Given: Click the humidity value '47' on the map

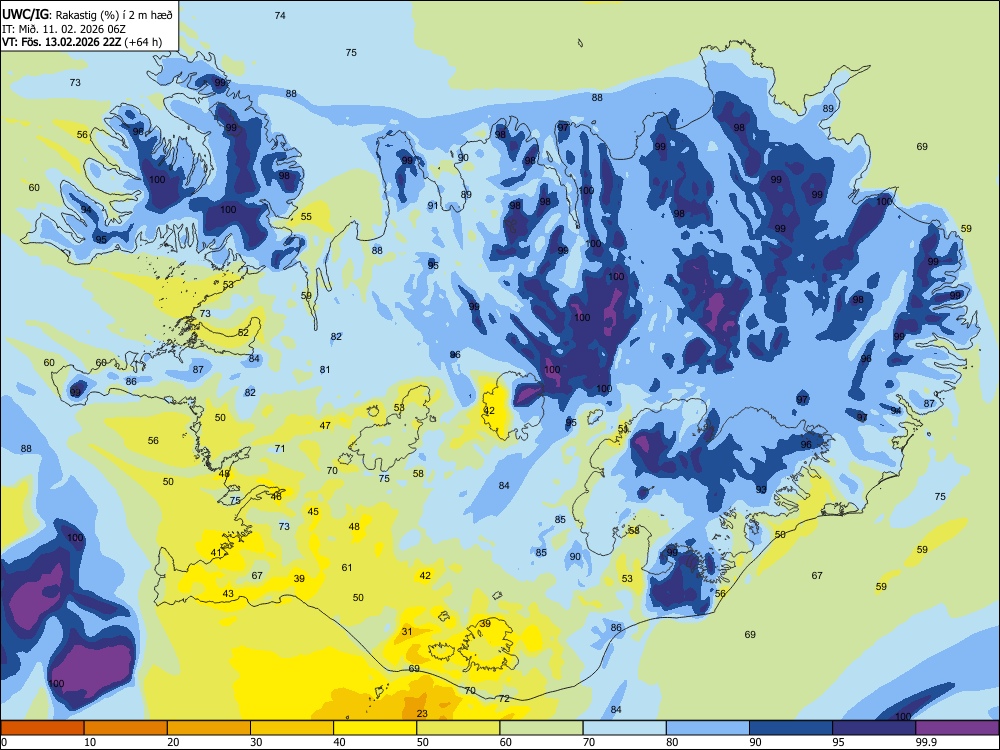Looking at the screenshot, I should (325, 425).
